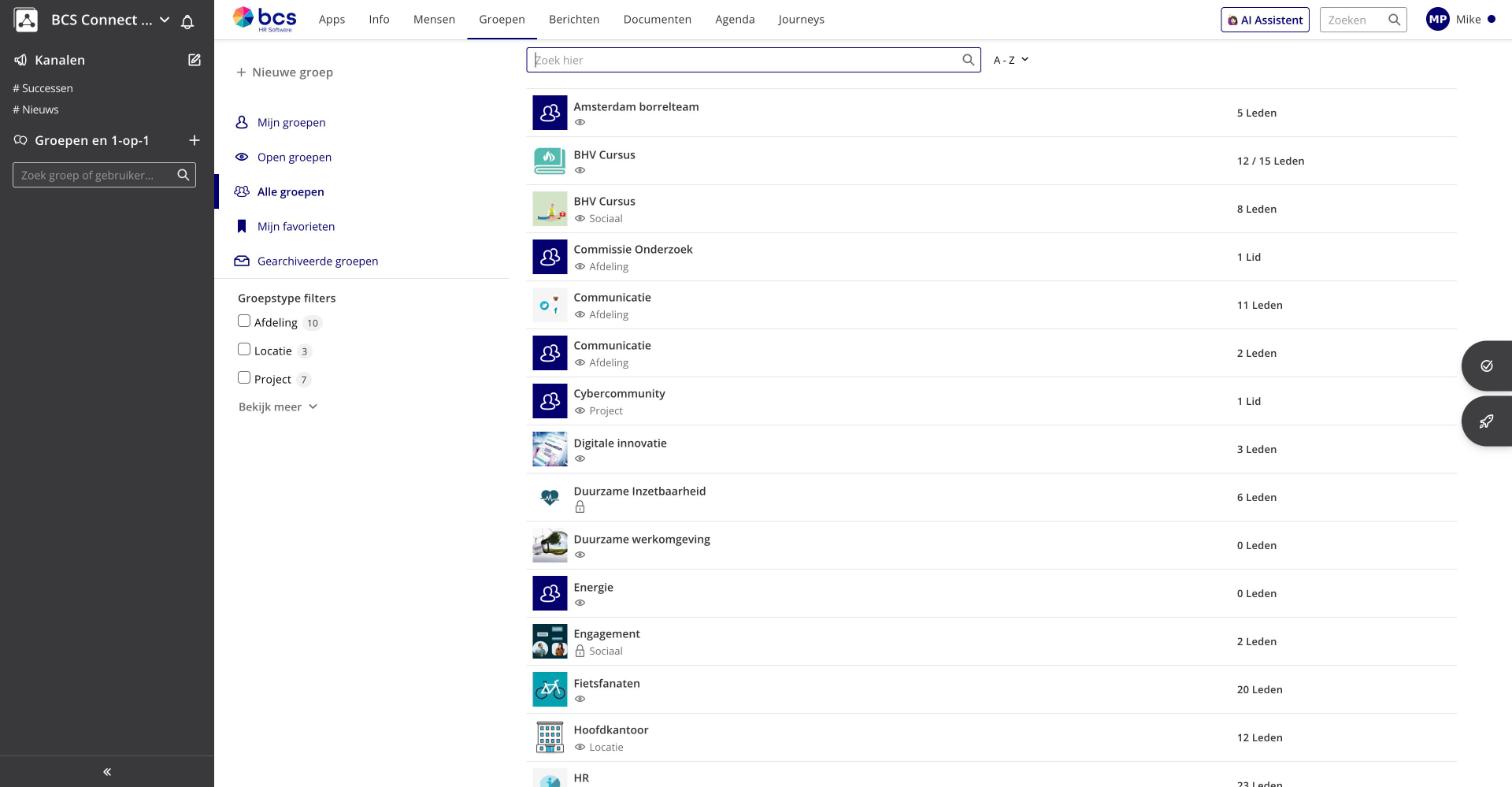Click the magnifier in the top Zoeken box
This screenshot has width=1512, height=787.
click(x=1394, y=20)
